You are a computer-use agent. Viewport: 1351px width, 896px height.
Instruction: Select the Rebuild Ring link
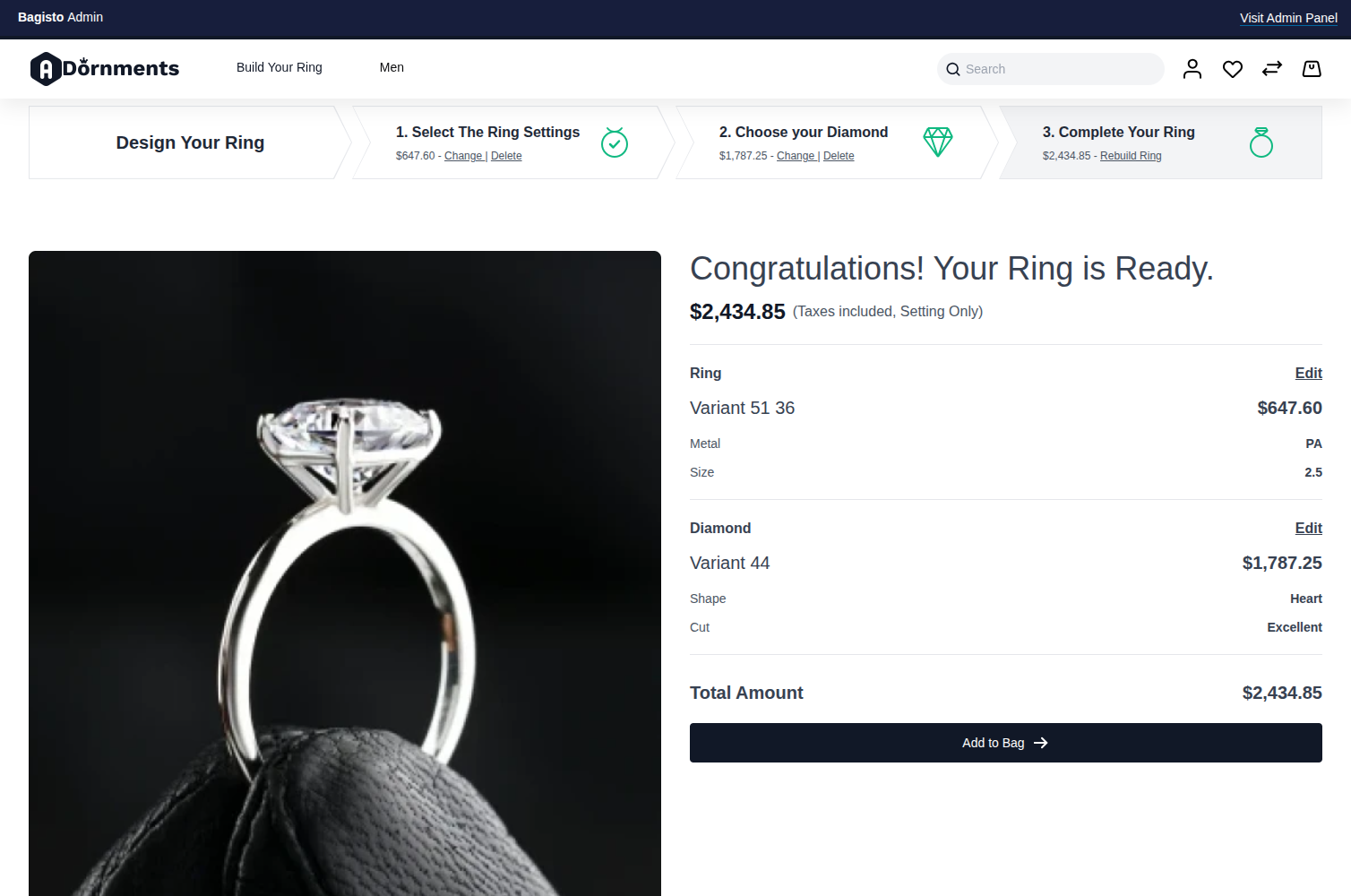[1130, 155]
